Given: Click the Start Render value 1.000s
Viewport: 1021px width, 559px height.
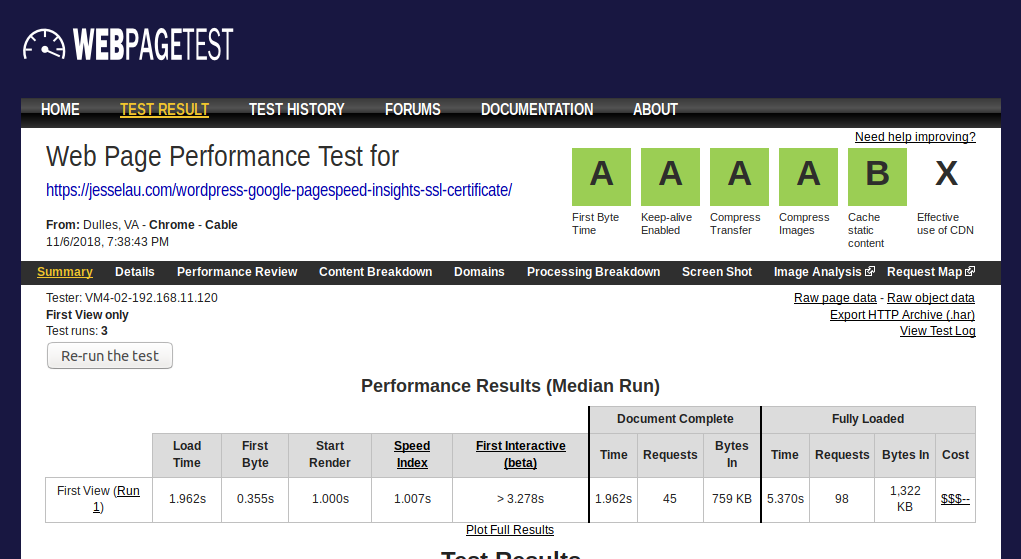Looking at the screenshot, I should [x=330, y=499].
